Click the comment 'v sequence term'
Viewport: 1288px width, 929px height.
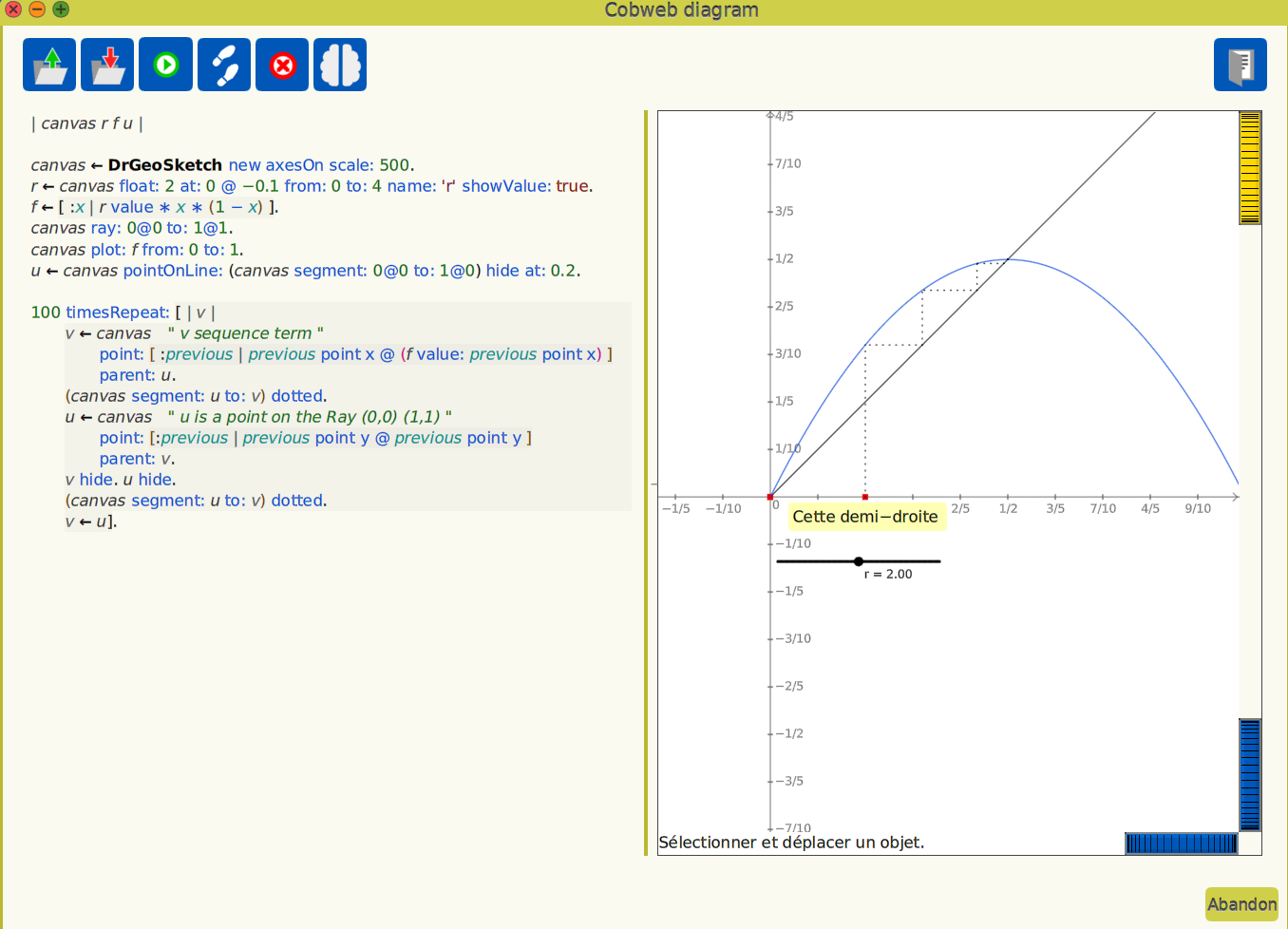tap(246, 333)
